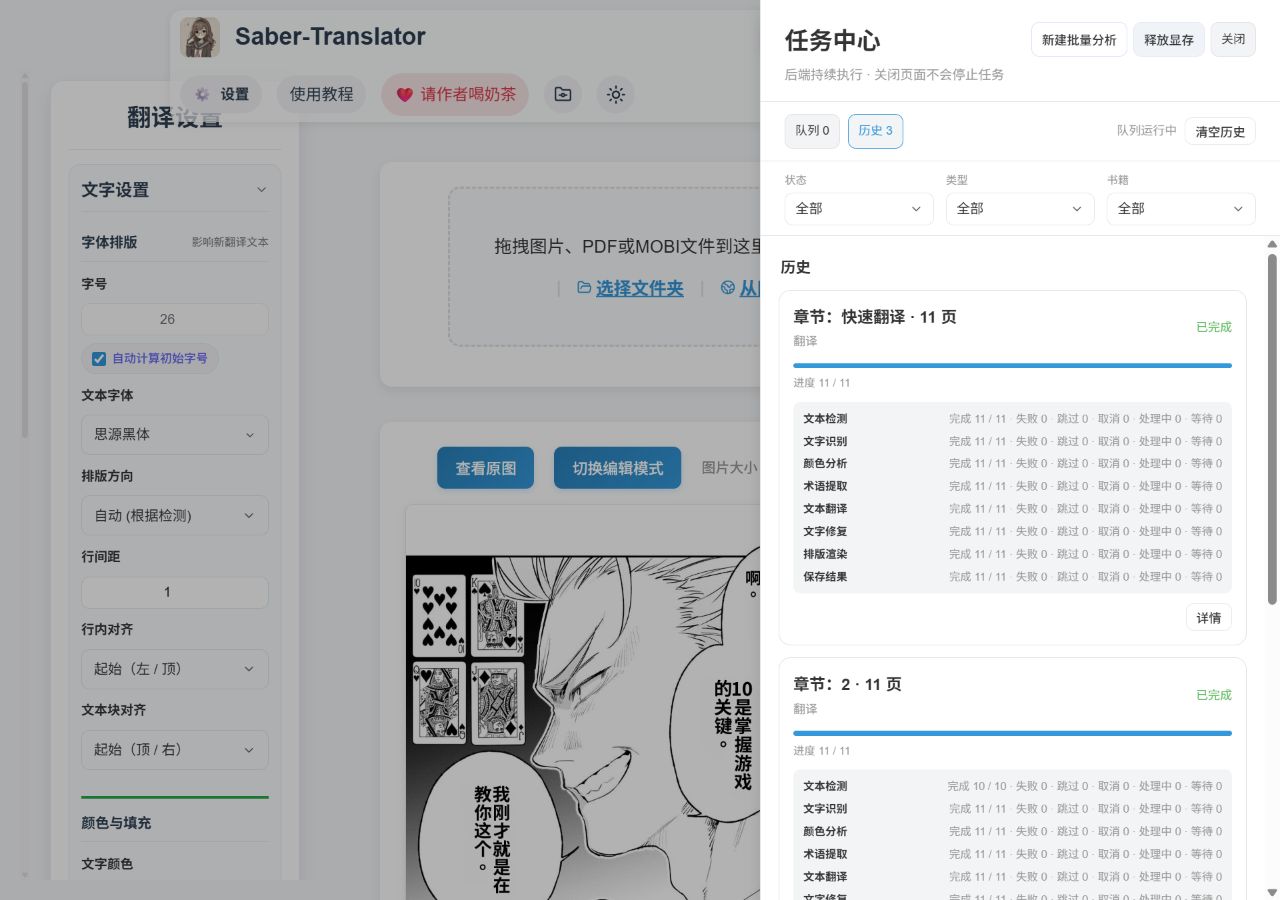
Task: Open the 文本字体 dropdown 思源黑体
Action: pos(175,434)
